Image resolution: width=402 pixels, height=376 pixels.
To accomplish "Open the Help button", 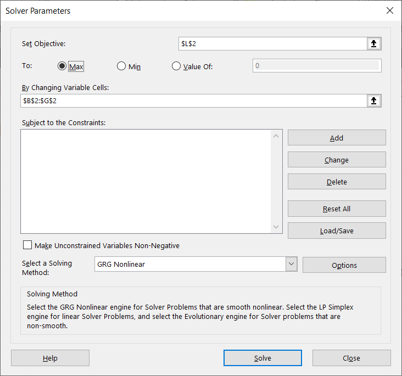I will click(50, 358).
